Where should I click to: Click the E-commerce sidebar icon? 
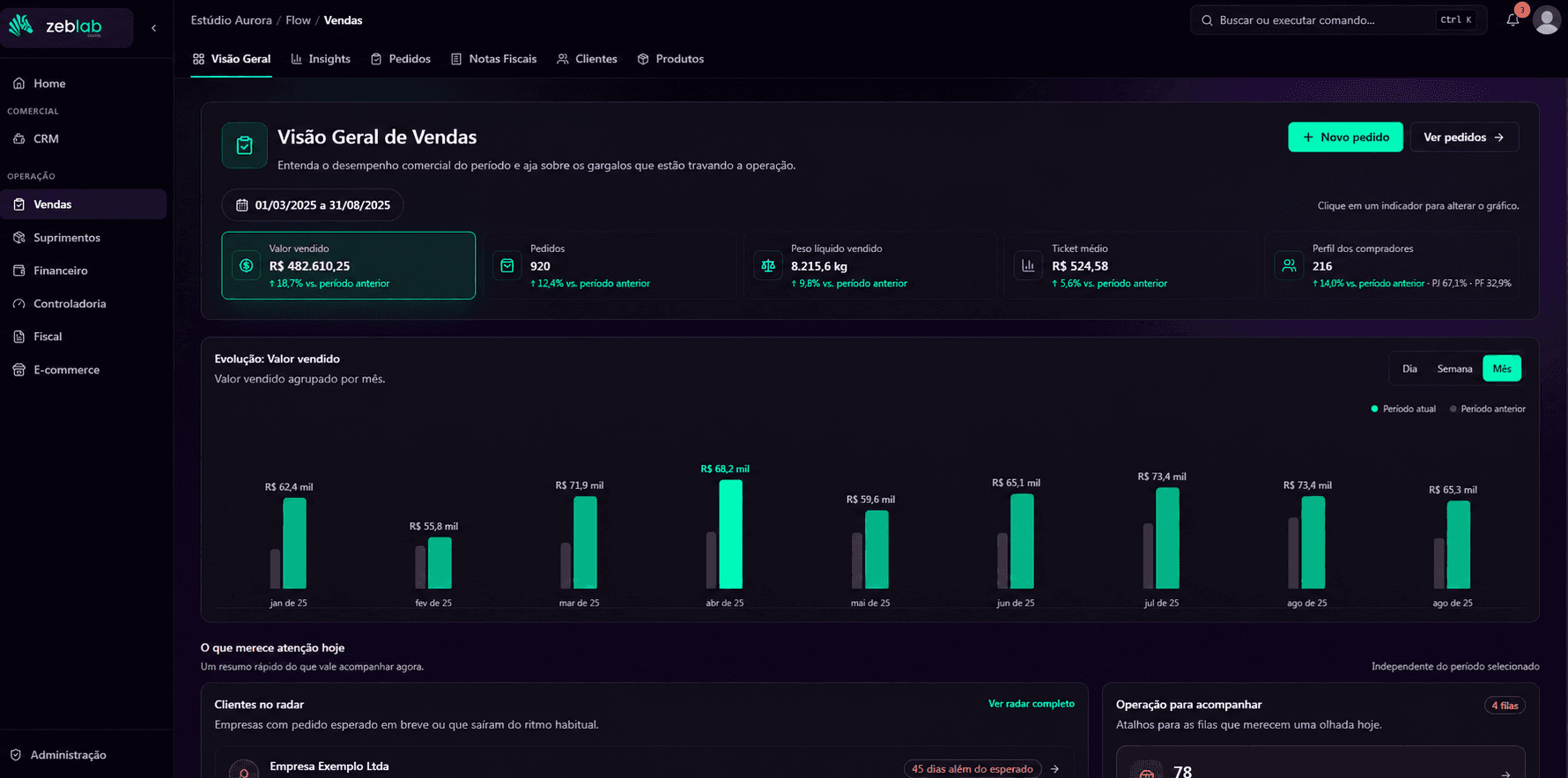coord(18,370)
